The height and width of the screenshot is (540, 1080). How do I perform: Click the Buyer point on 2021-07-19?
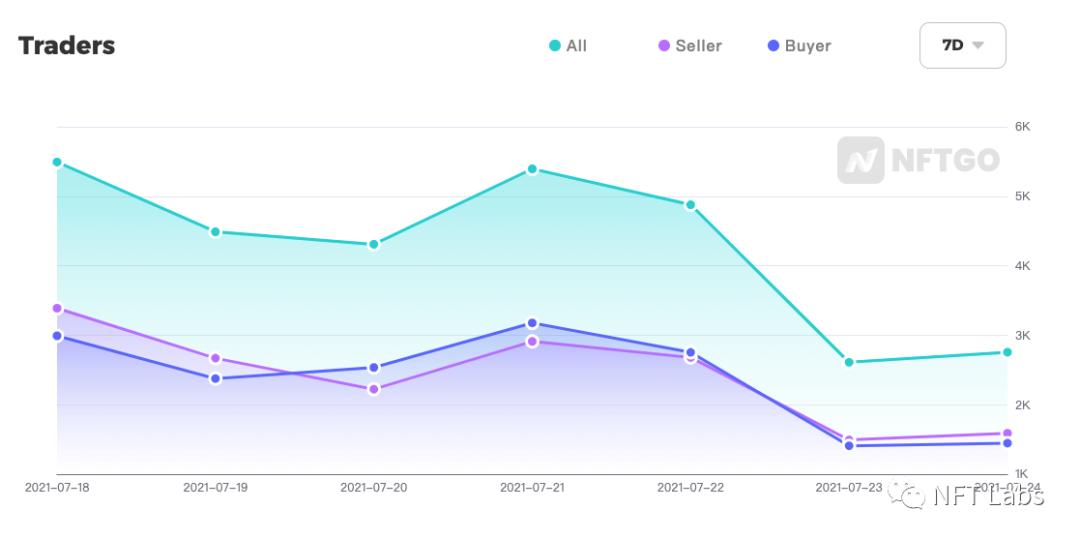pos(216,379)
